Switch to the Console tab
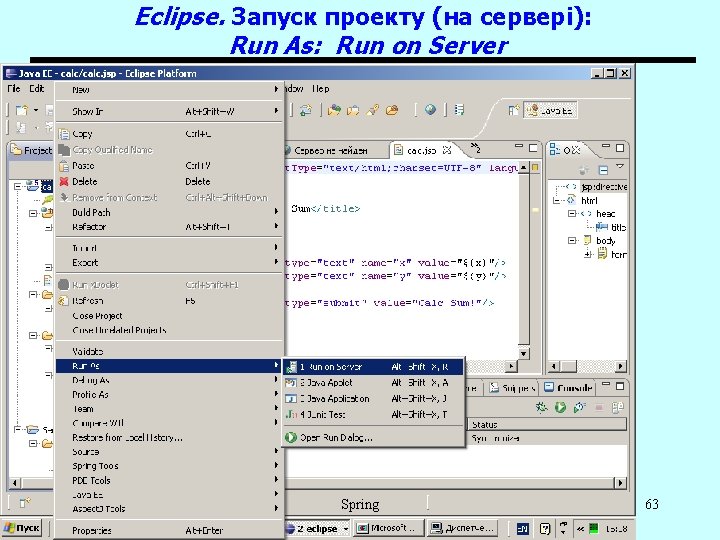Viewport: 720px width, 540px height. [568, 388]
